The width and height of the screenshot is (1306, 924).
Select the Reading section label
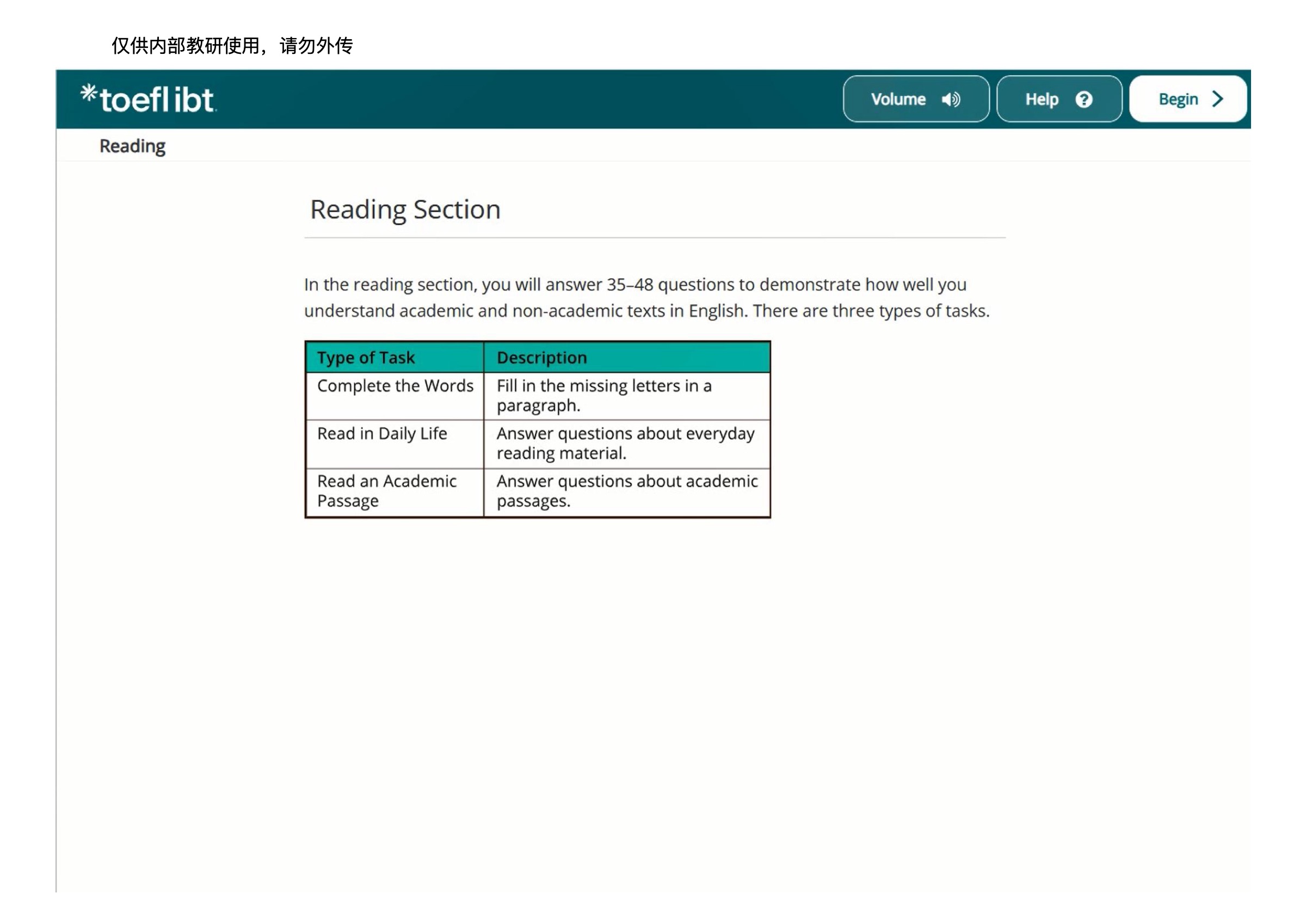click(x=133, y=146)
